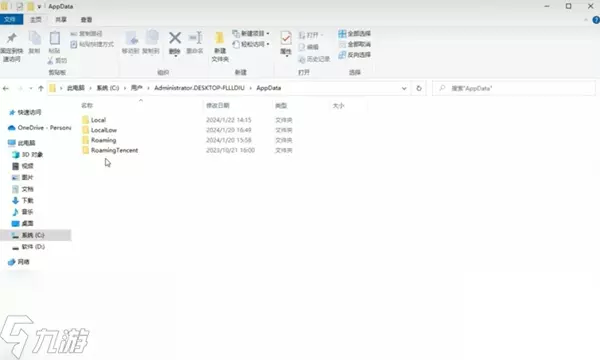Viewport: 600px width, 360px height.
Task: Go up one folder level arrow
Action: (41, 88)
